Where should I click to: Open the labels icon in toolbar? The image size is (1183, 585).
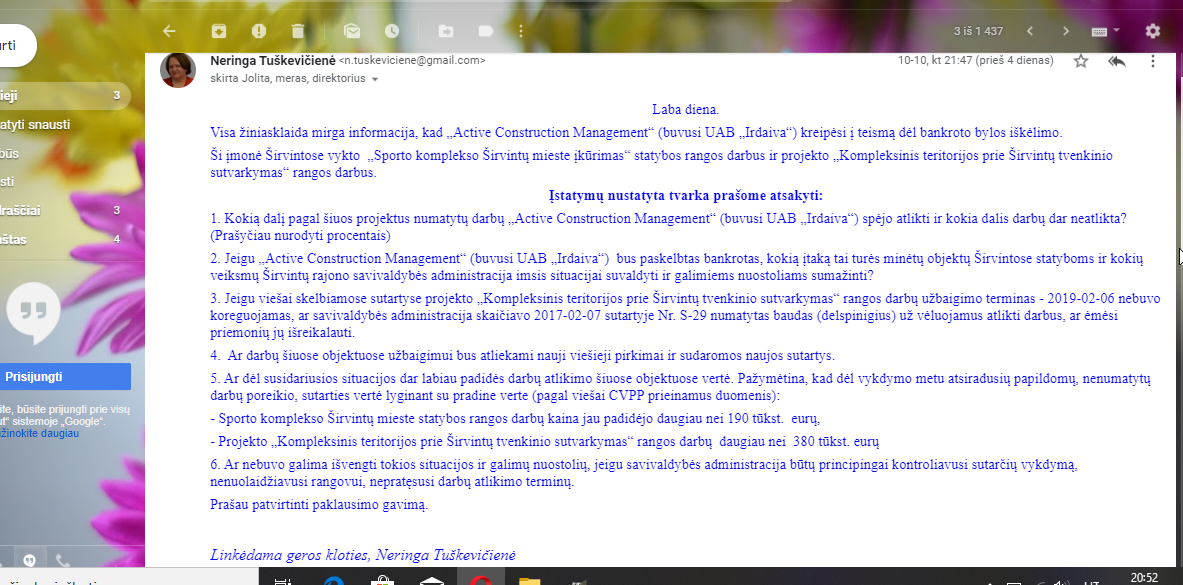pyautogui.click(x=486, y=31)
